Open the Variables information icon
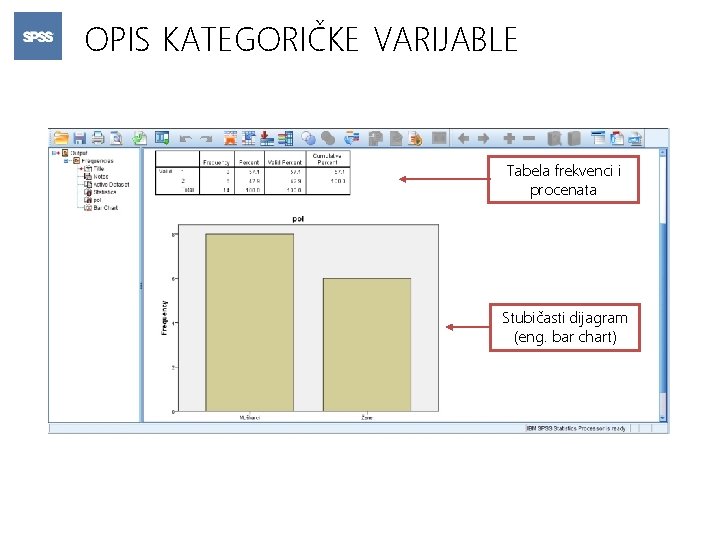Viewport: 720px width, 540px height. point(285,138)
